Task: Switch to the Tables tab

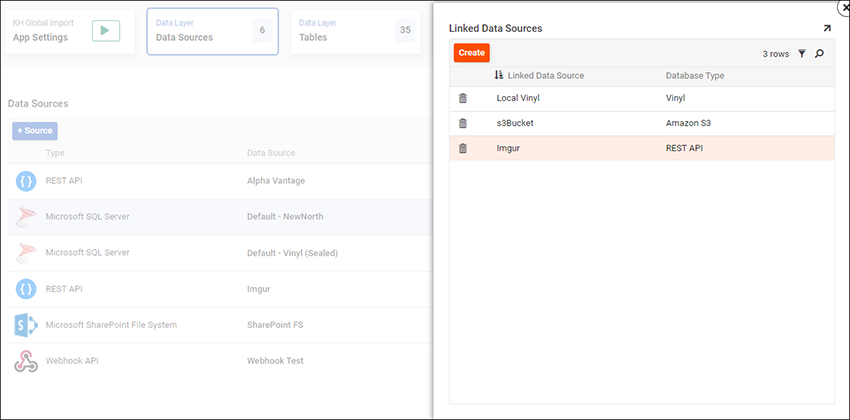Action: pos(355,31)
